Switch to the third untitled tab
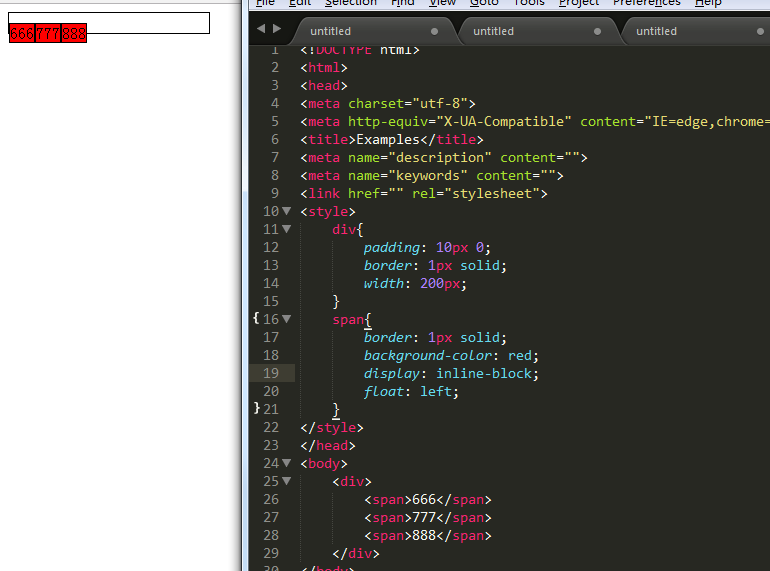 [657, 31]
